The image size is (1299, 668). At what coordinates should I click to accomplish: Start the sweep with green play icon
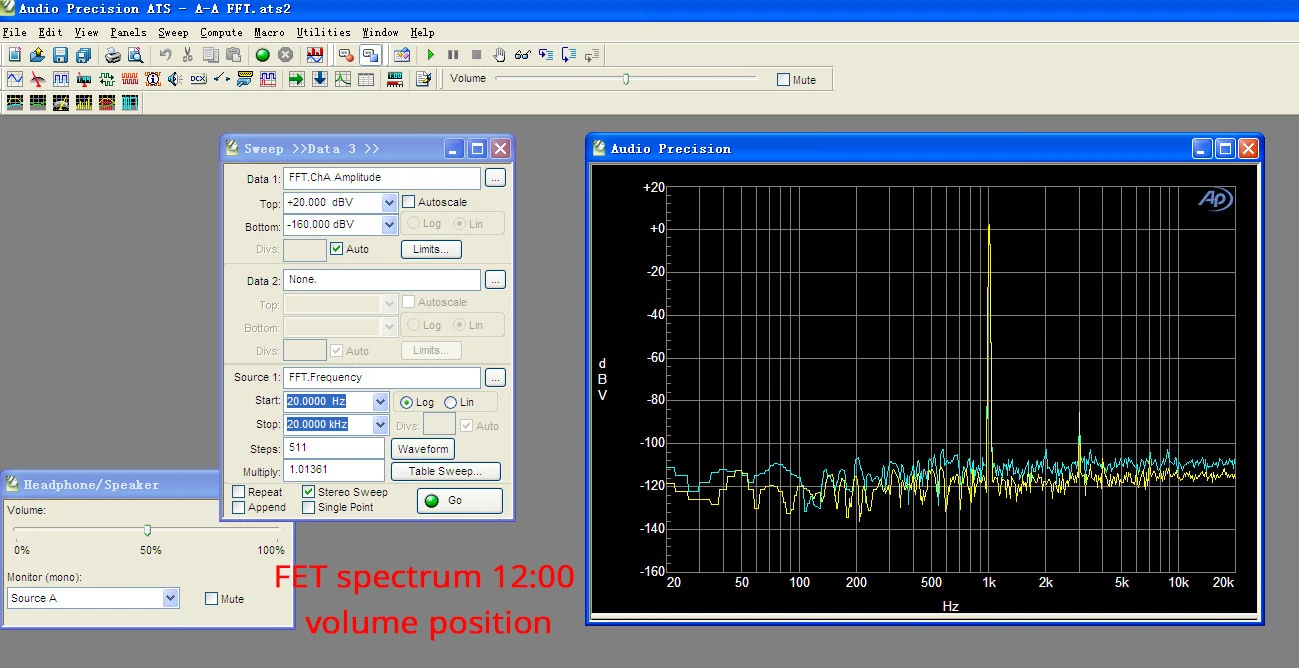point(431,55)
